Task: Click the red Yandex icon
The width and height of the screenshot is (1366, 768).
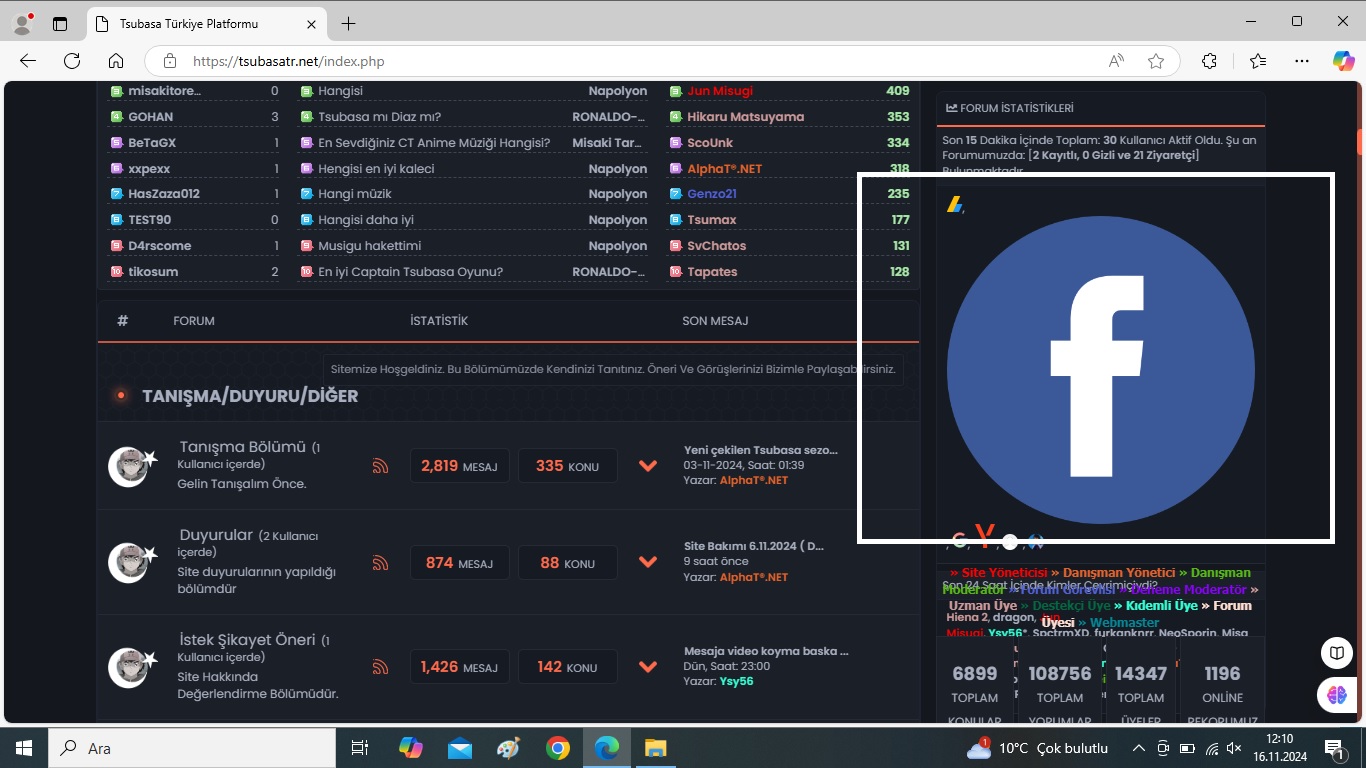Action: tap(987, 538)
